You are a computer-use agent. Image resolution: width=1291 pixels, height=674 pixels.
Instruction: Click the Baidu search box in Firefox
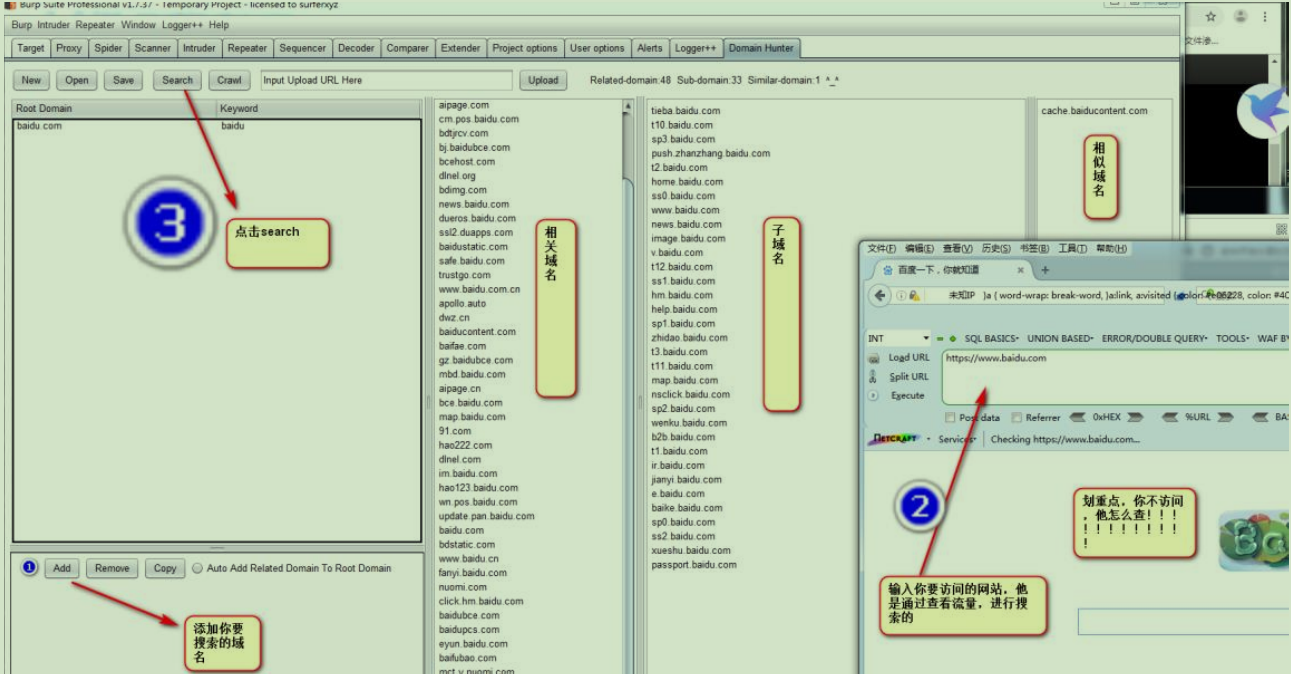1183,621
